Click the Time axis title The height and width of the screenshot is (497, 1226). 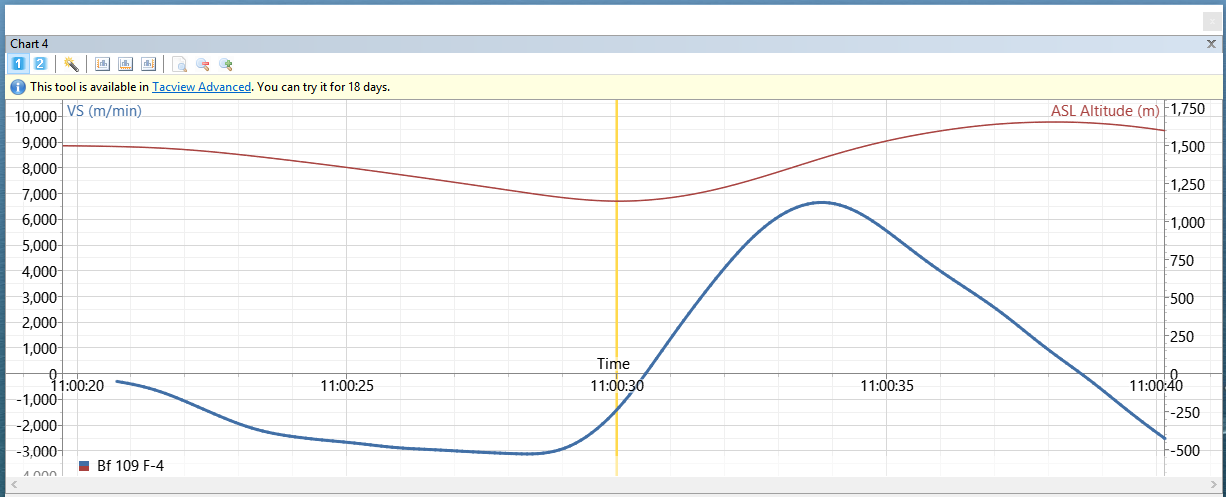click(x=614, y=364)
